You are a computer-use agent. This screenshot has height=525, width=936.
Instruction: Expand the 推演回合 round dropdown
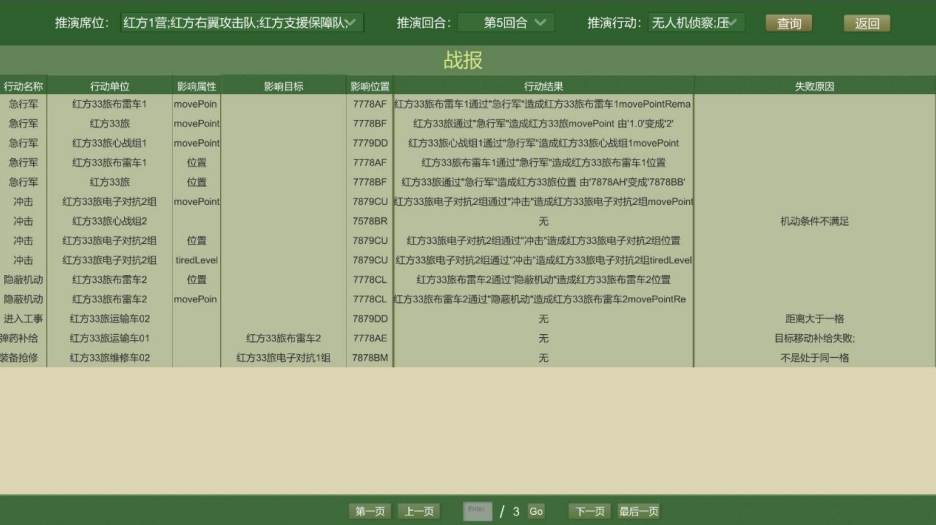click(x=506, y=22)
